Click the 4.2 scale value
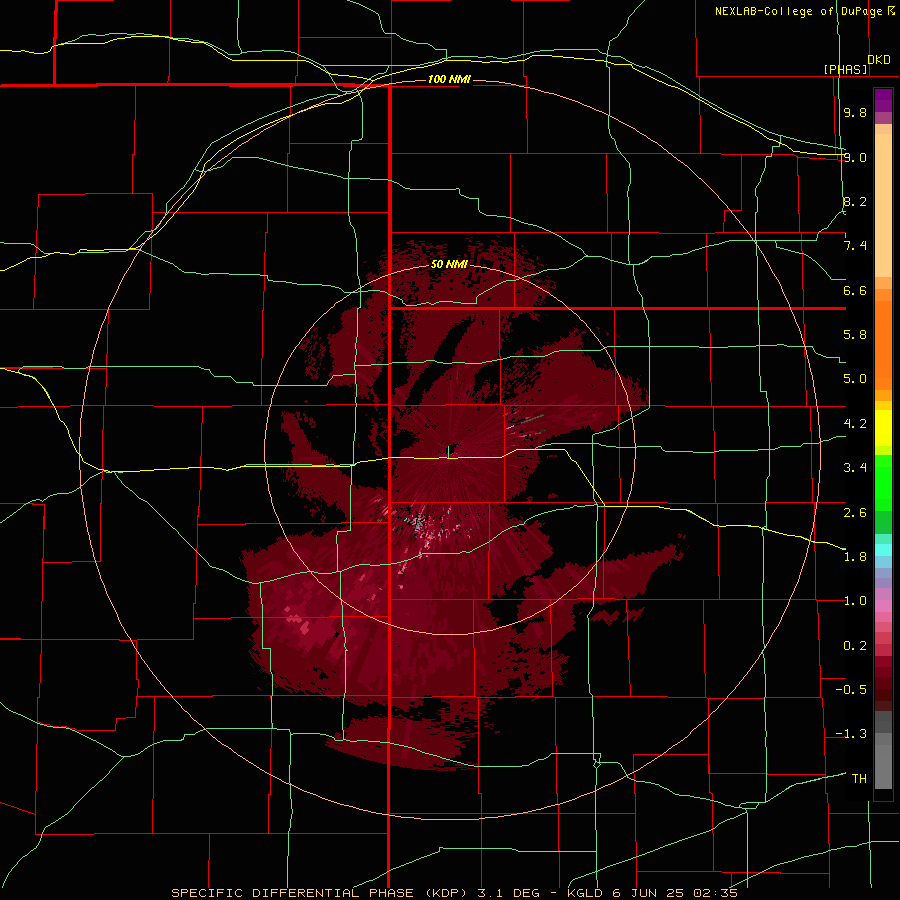 [855, 424]
